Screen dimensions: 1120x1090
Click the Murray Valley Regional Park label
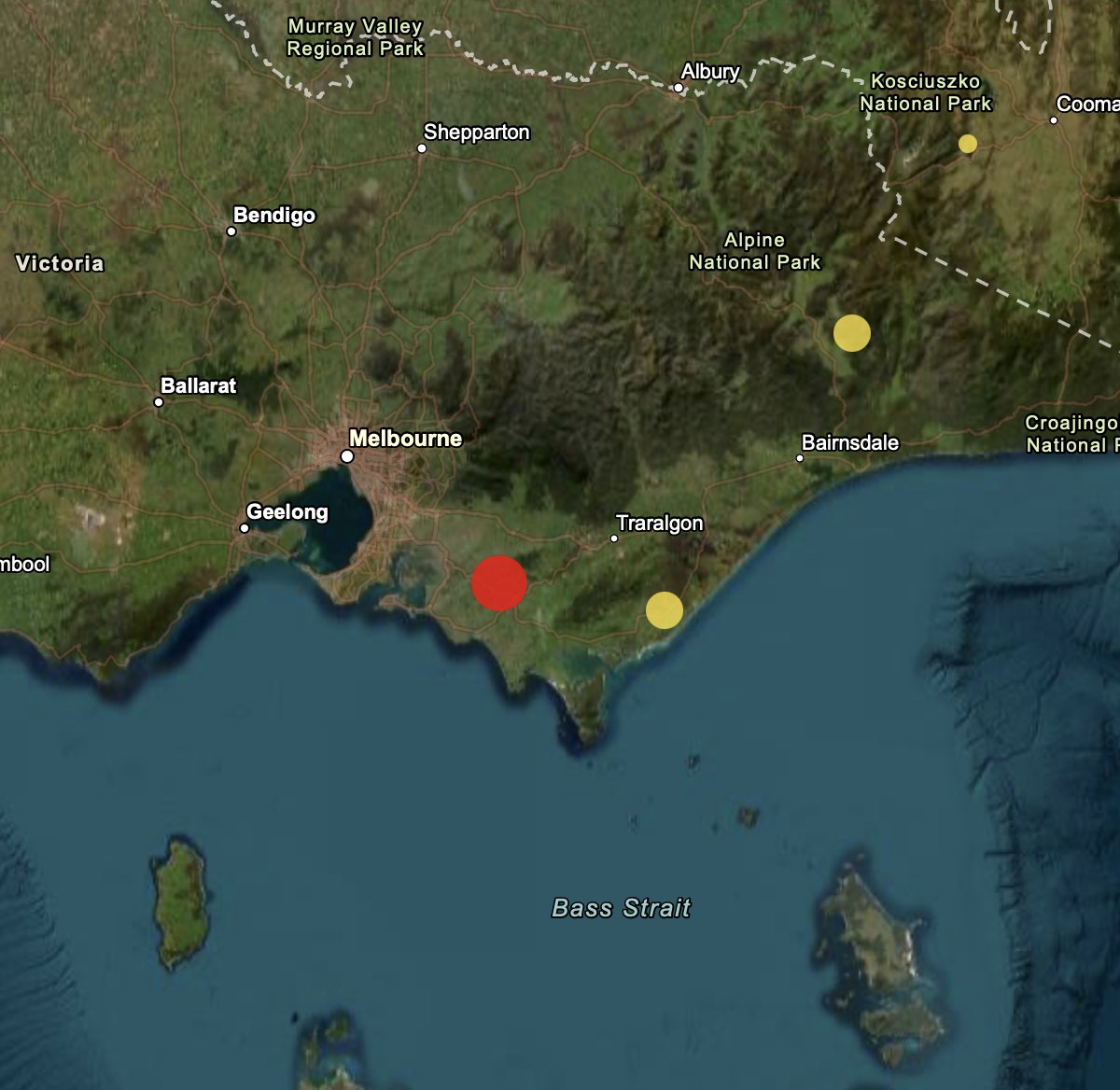coord(356,38)
